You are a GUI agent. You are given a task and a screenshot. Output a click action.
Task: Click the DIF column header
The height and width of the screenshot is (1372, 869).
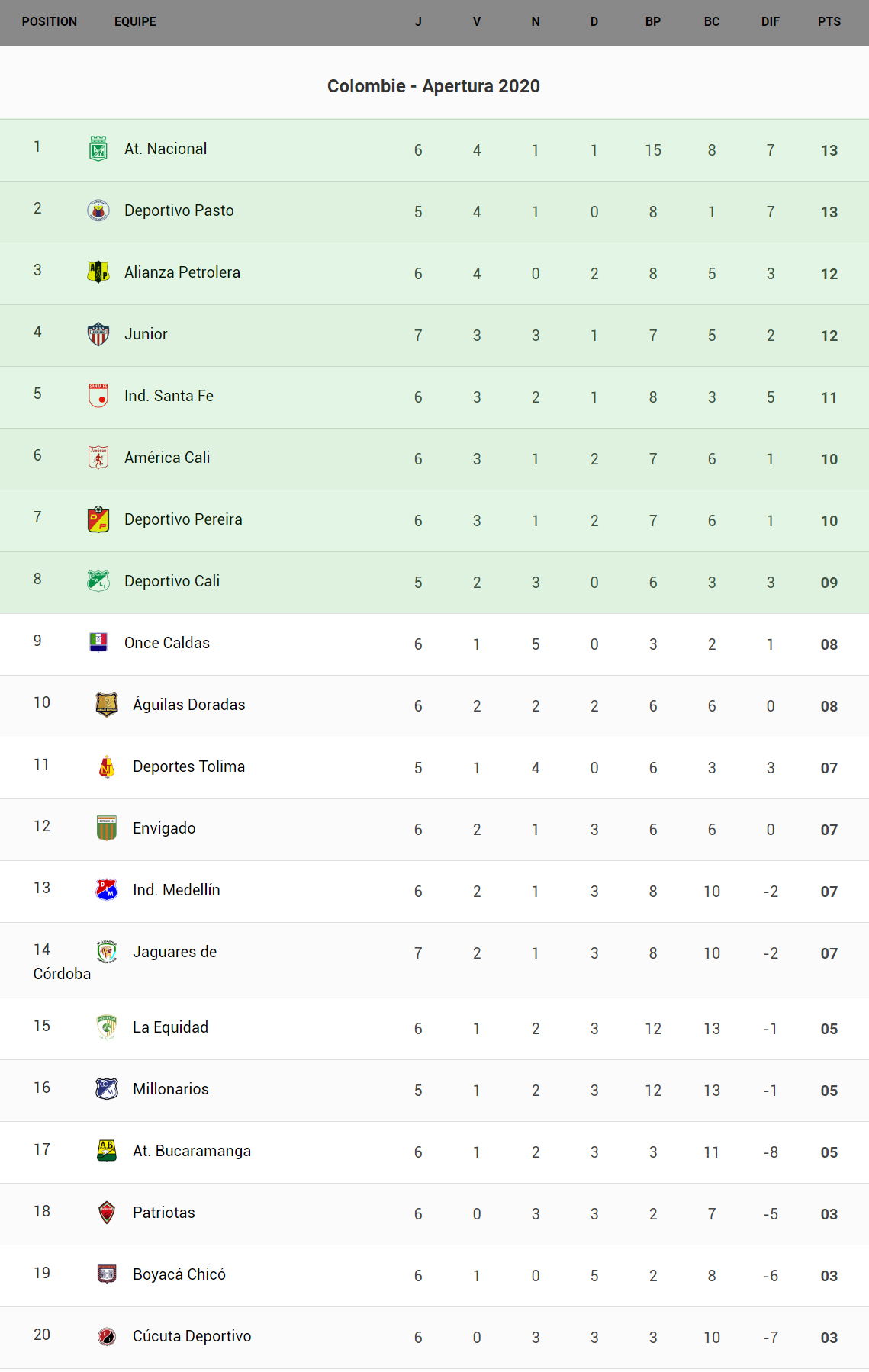click(770, 22)
